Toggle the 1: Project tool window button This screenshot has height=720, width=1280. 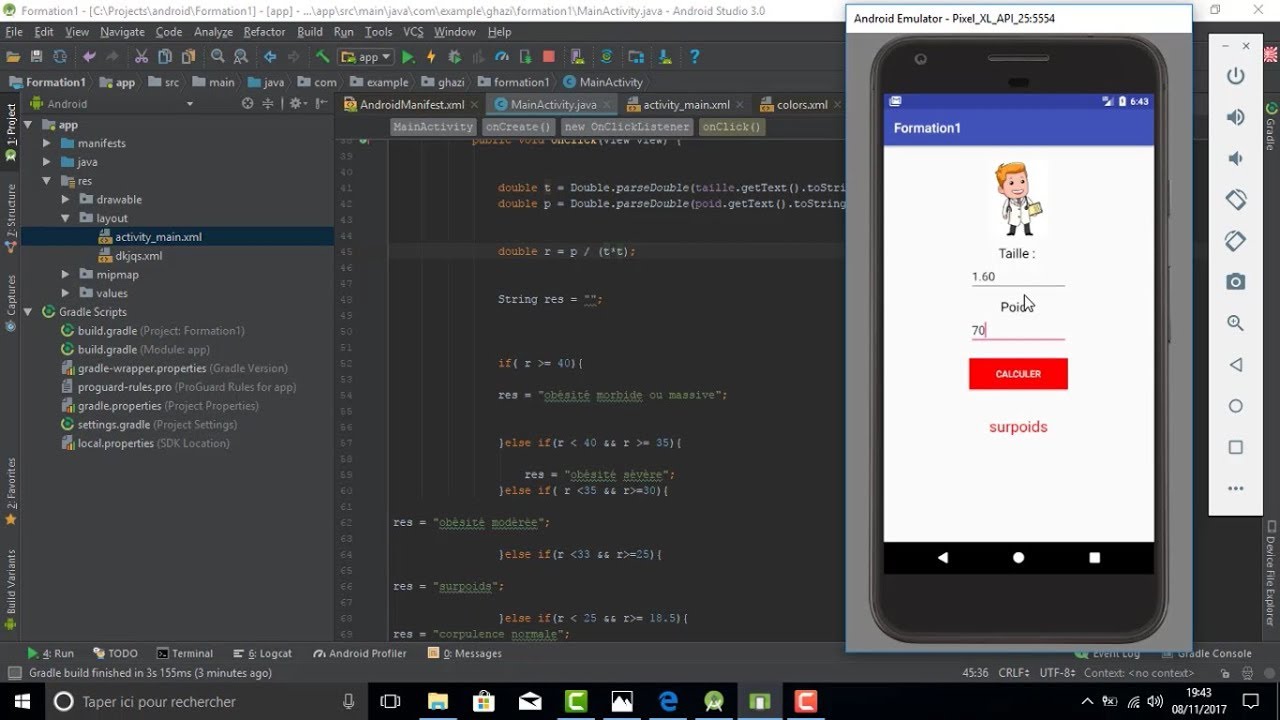point(11,133)
